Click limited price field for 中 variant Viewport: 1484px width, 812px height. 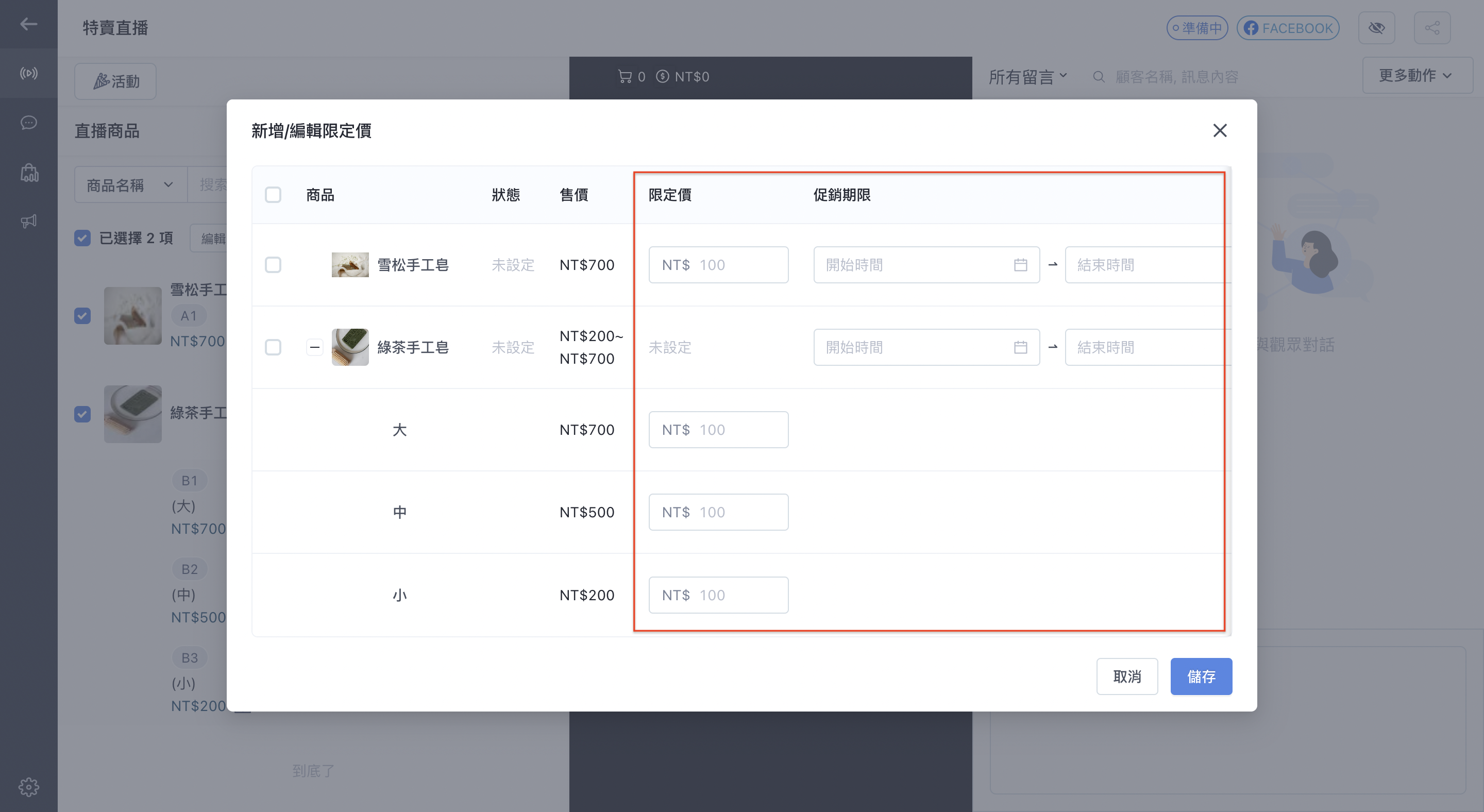718,512
